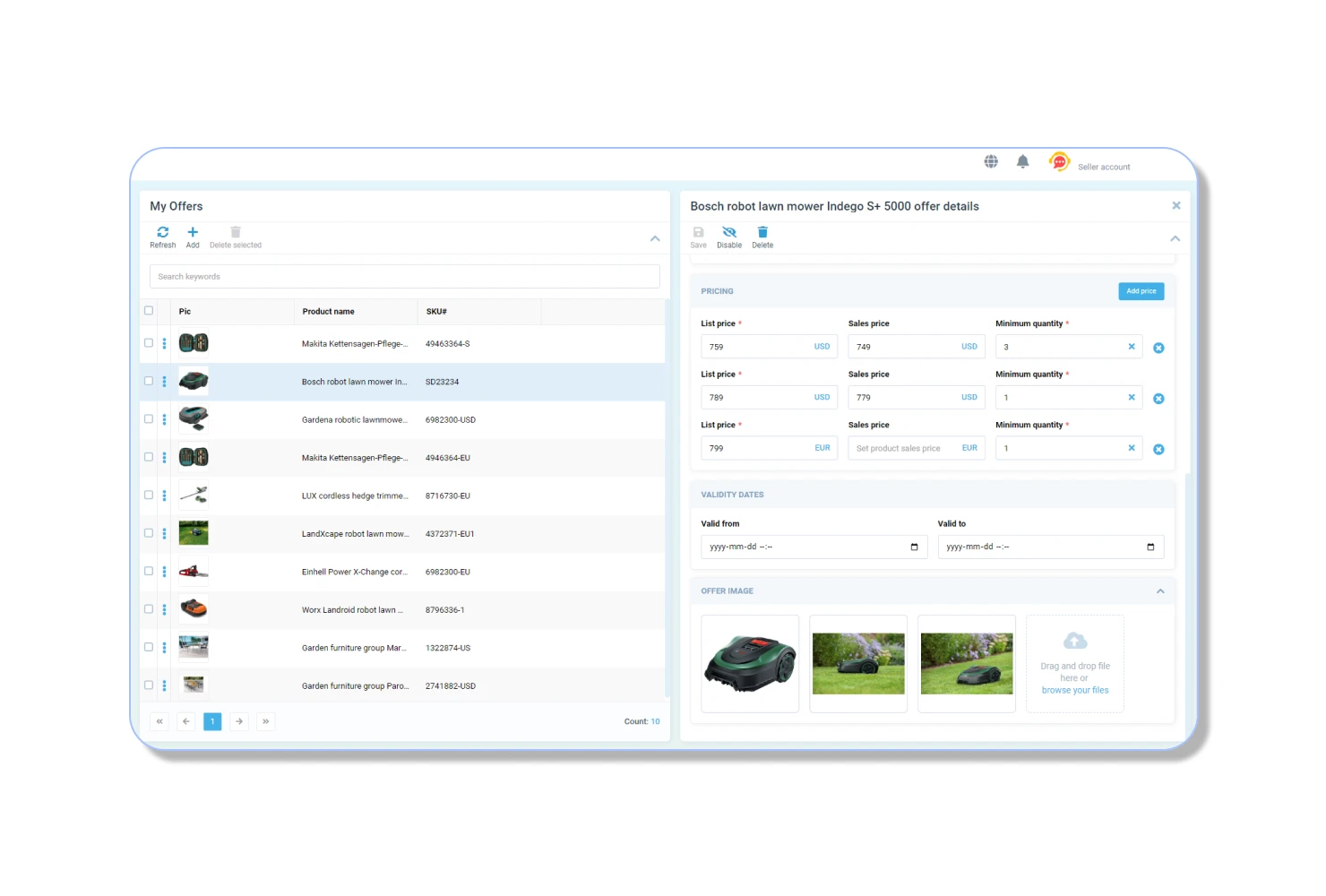Clear minimum quantity in the 789 price row

[x=1132, y=398]
